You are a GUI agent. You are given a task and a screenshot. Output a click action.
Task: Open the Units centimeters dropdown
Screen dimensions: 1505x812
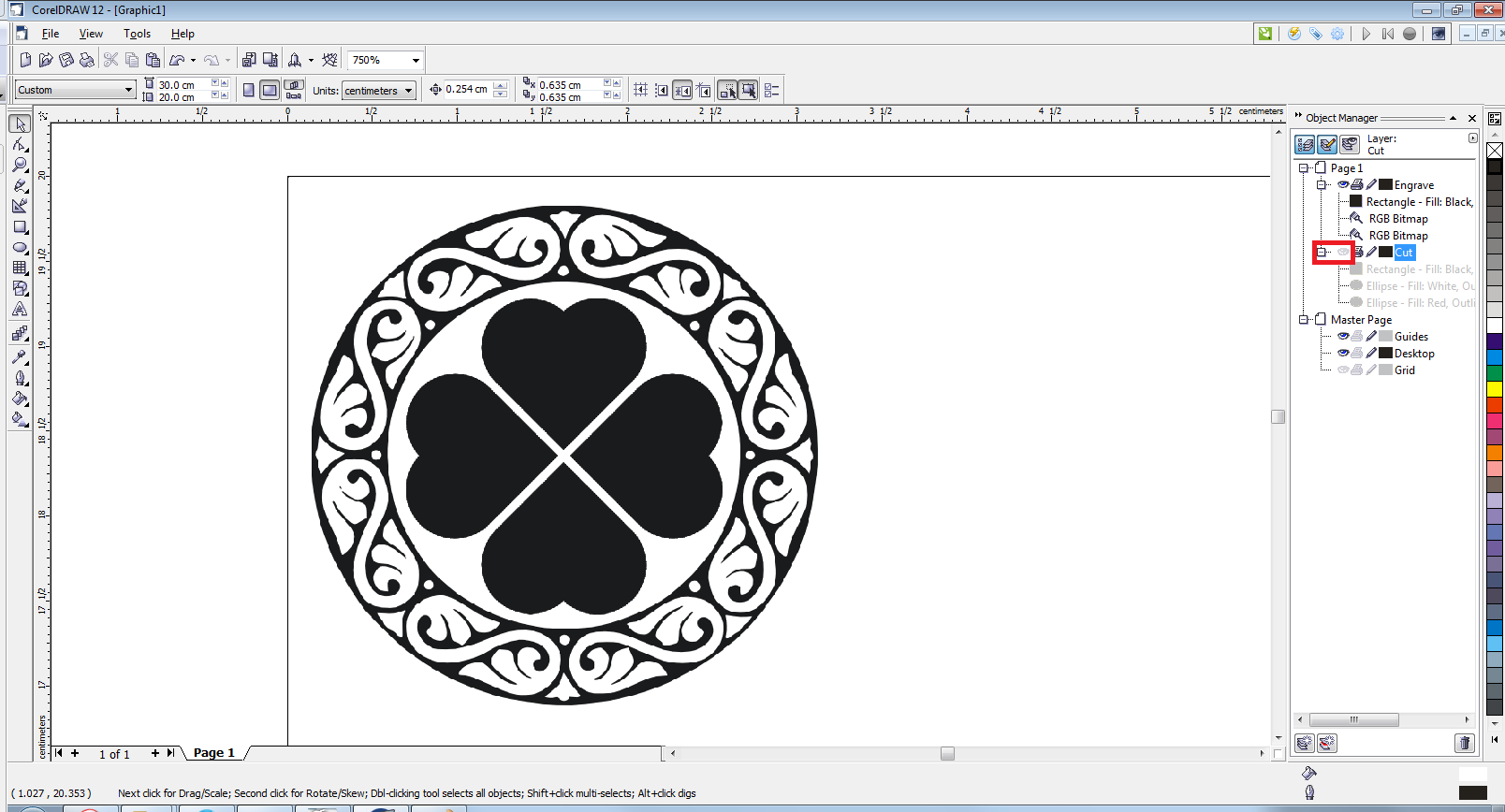point(409,91)
